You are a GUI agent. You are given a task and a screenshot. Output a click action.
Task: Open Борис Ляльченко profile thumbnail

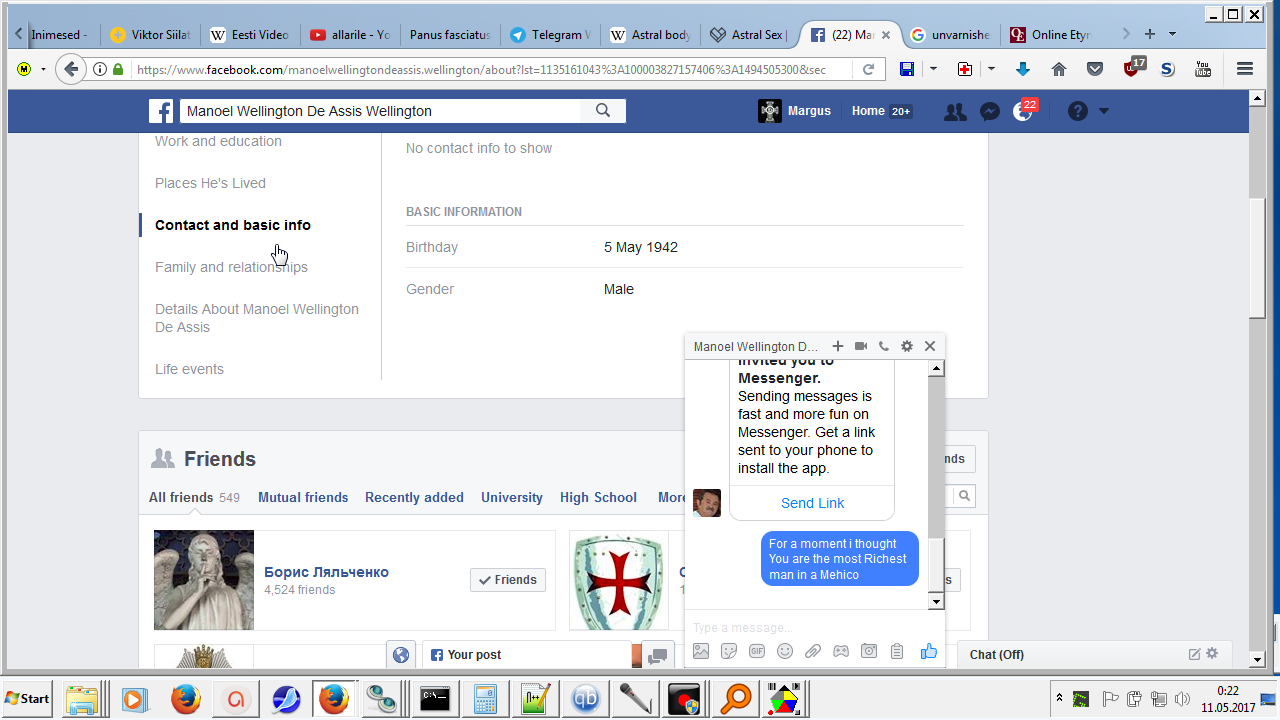point(204,580)
